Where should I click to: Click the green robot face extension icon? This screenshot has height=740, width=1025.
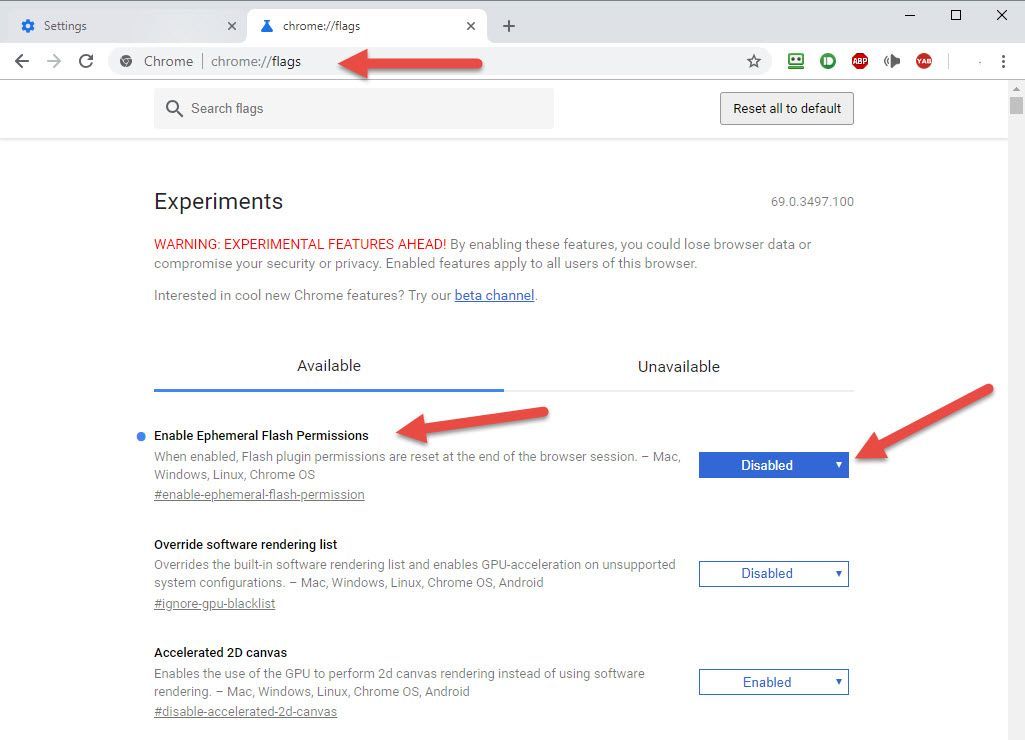pyautogui.click(x=796, y=61)
